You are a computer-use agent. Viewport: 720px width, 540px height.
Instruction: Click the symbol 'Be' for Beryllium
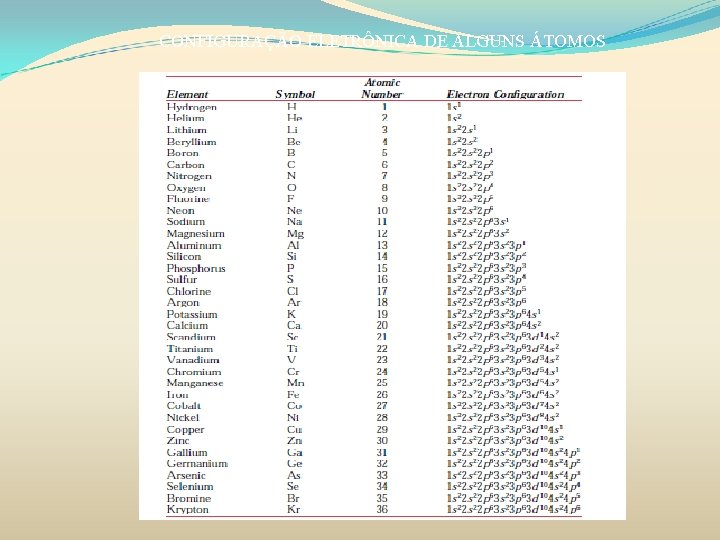point(293,142)
